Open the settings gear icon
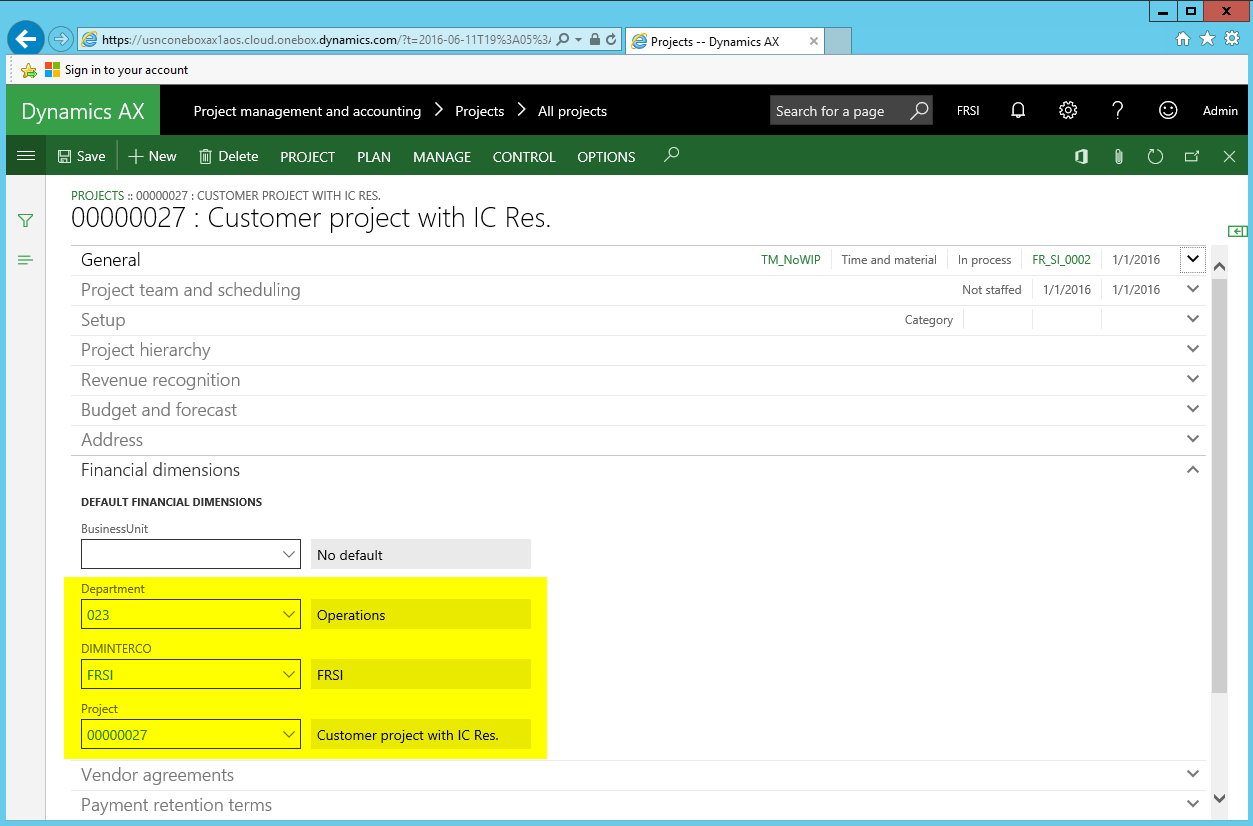 (1068, 111)
